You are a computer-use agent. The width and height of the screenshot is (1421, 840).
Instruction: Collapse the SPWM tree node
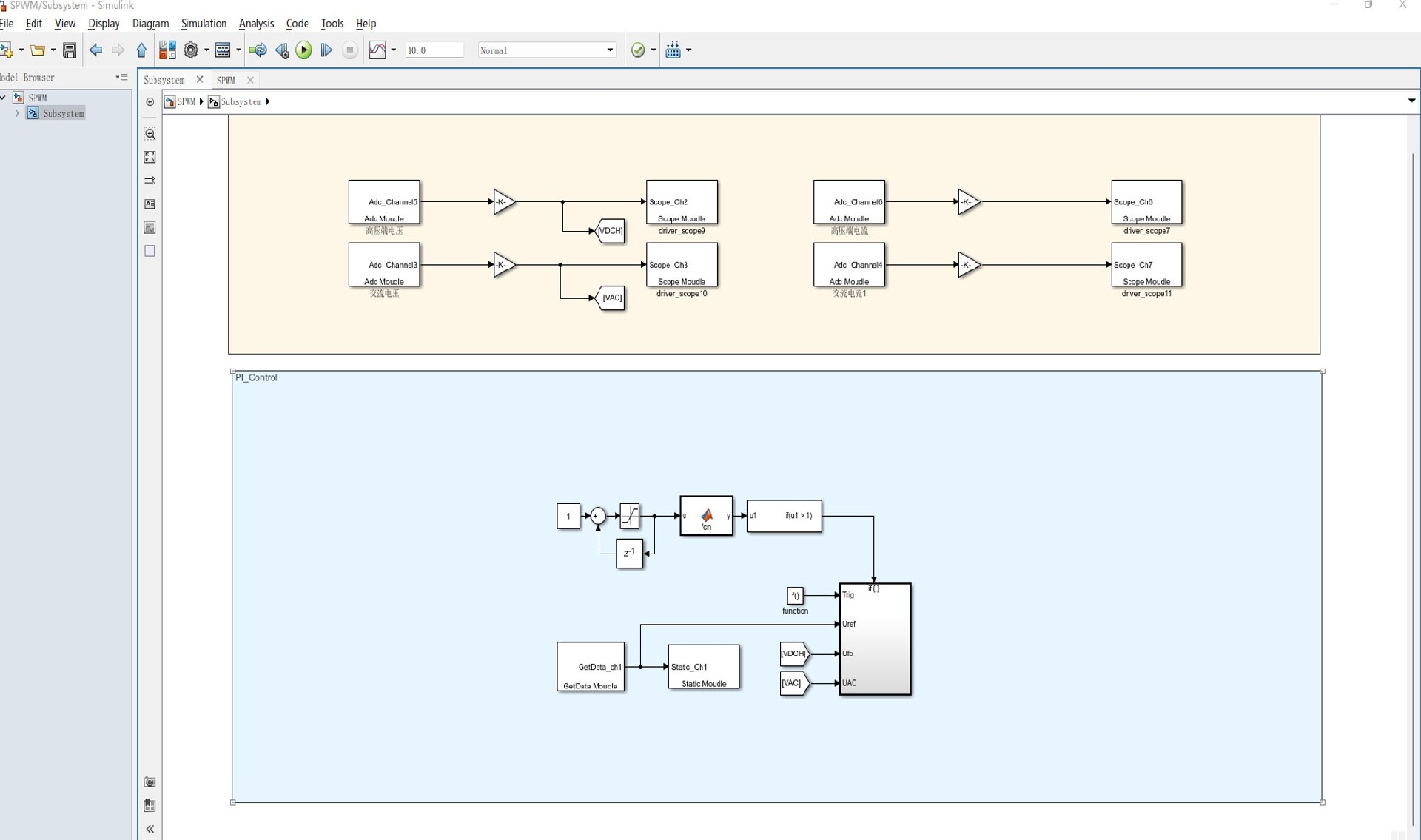coord(4,98)
